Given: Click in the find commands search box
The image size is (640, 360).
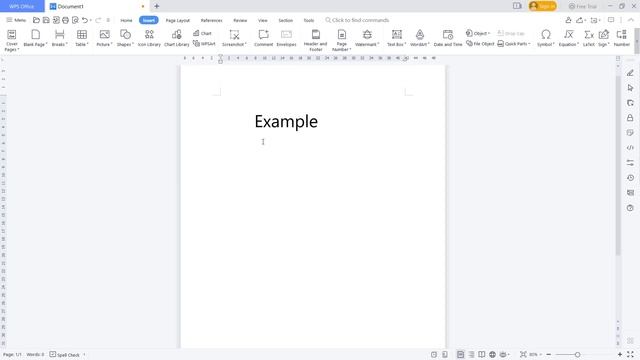Looking at the screenshot, I should 357,20.
